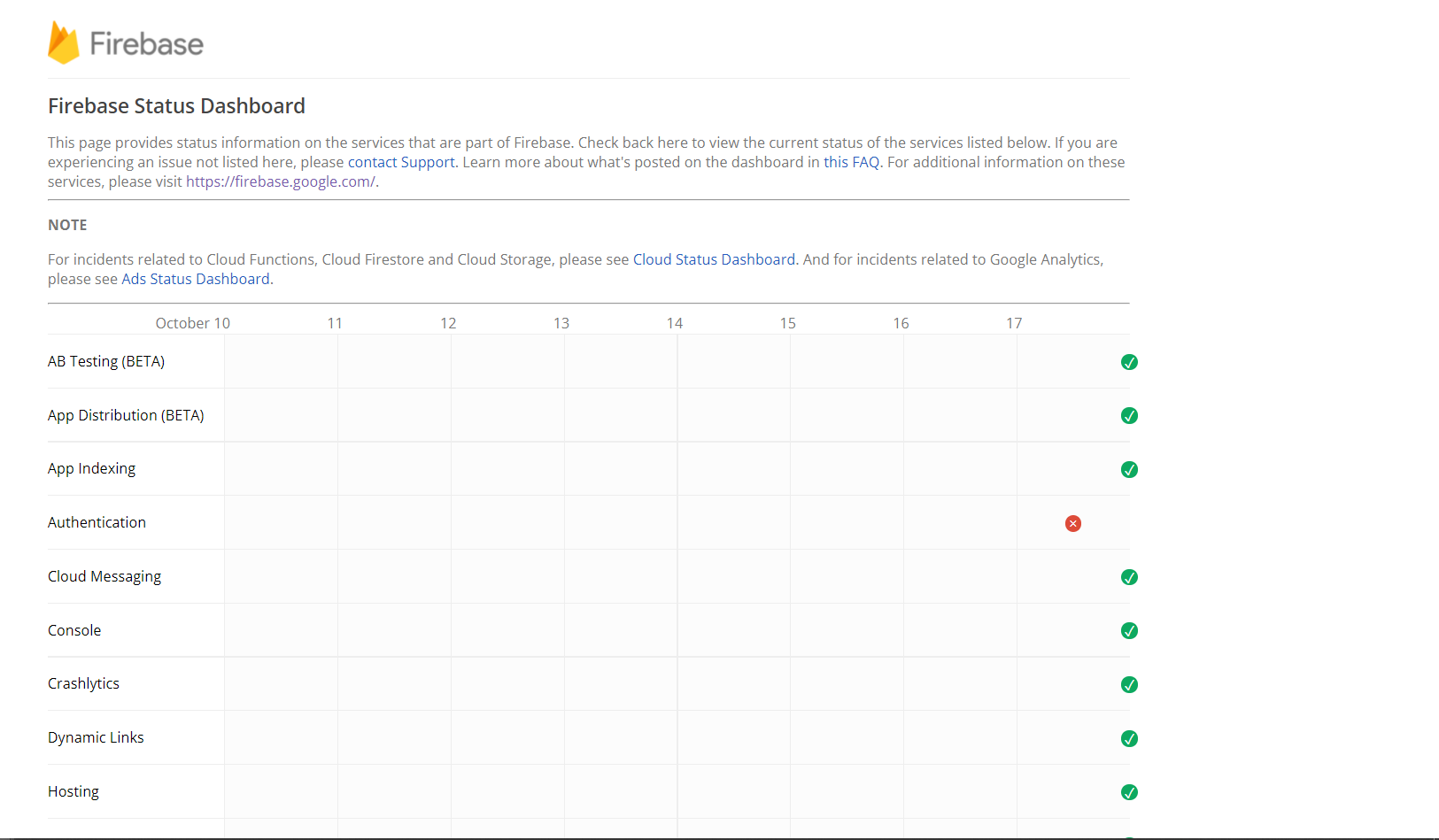The width and height of the screenshot is (1439, 840).
Task: Select the Authentication row label
Action: [x=97, y=522]
